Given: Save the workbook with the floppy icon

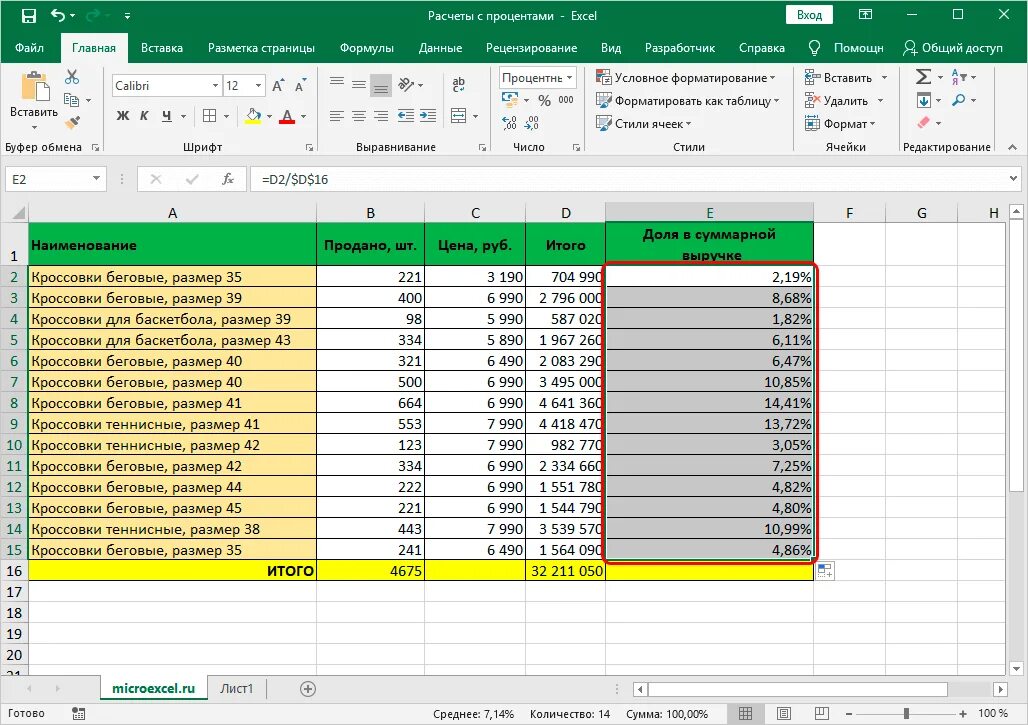Looking at the screenshot, I should [29, 16].
